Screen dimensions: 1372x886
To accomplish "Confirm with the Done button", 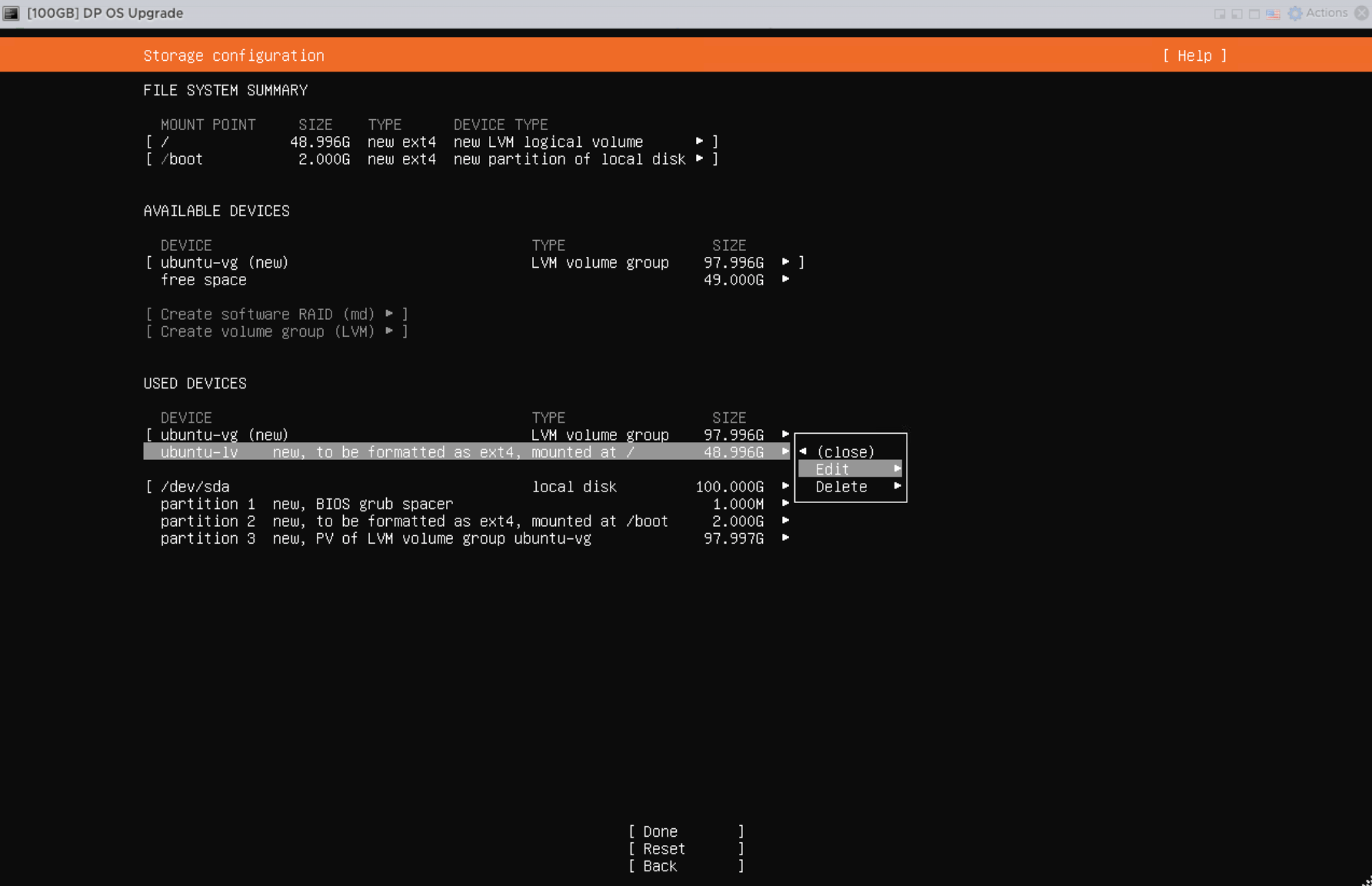I will [x=686, y=831].
